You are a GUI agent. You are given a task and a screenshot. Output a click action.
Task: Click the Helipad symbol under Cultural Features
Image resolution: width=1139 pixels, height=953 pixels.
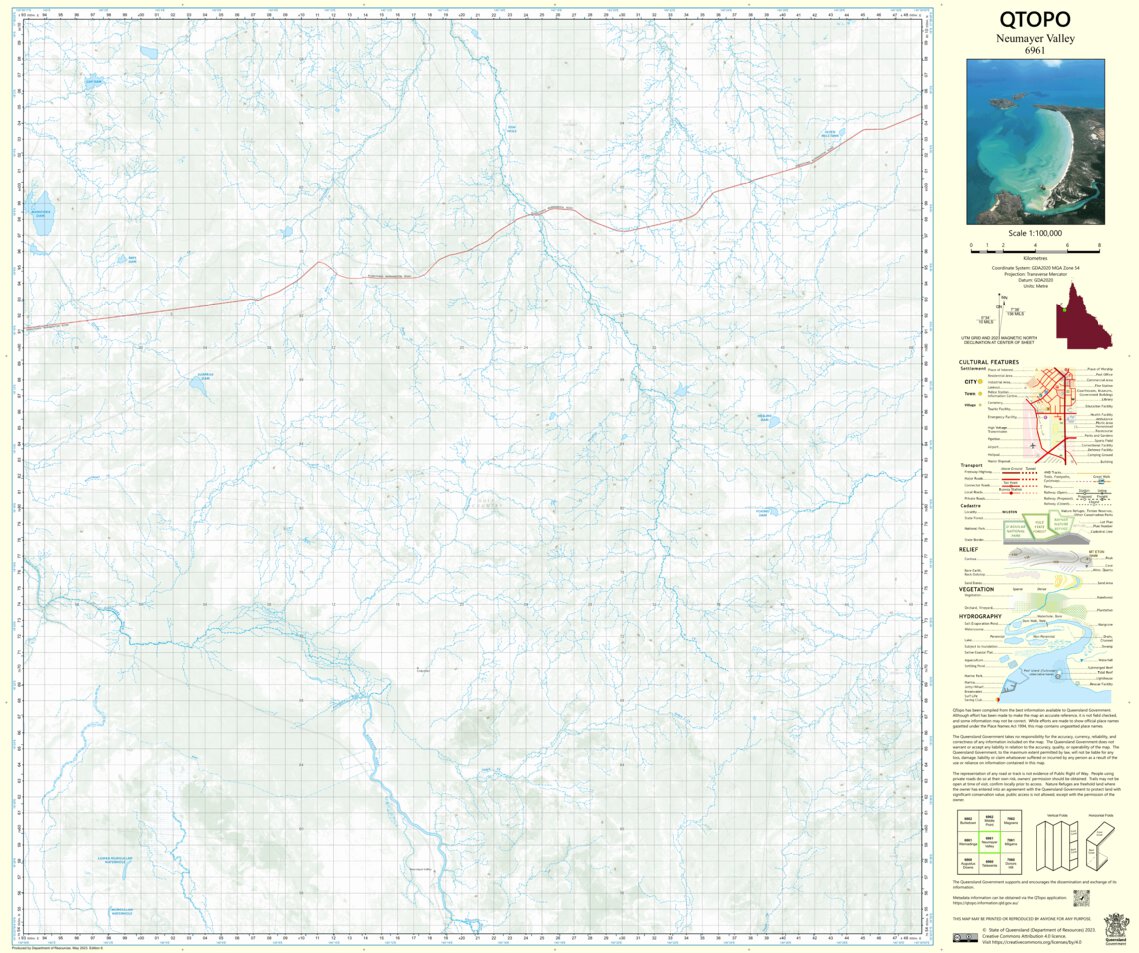[1036, 455]
